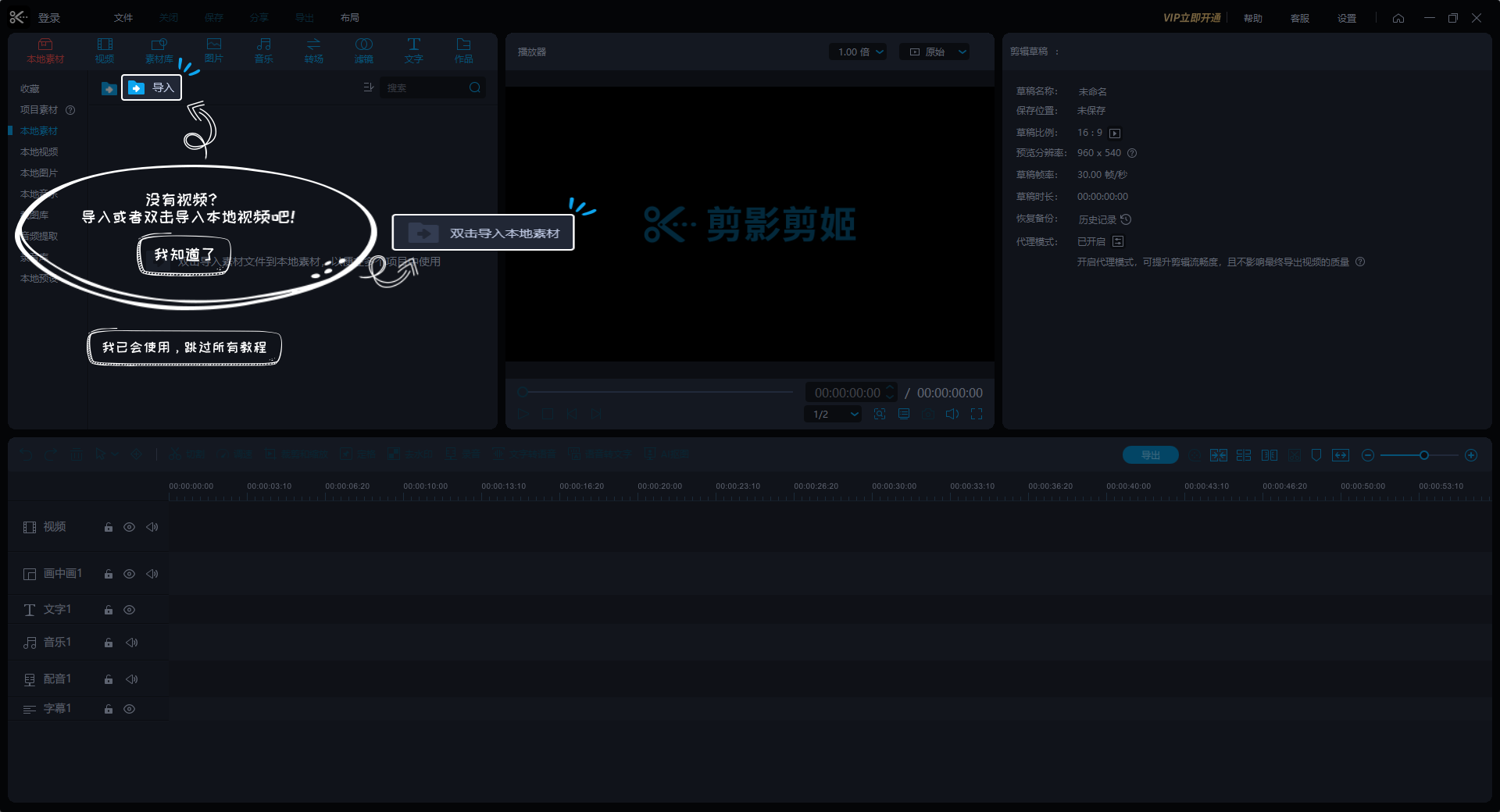This screenshot has height=812, width=1500.
Task: Click the 导出 export button above timeline
Action: [1151, 455]
